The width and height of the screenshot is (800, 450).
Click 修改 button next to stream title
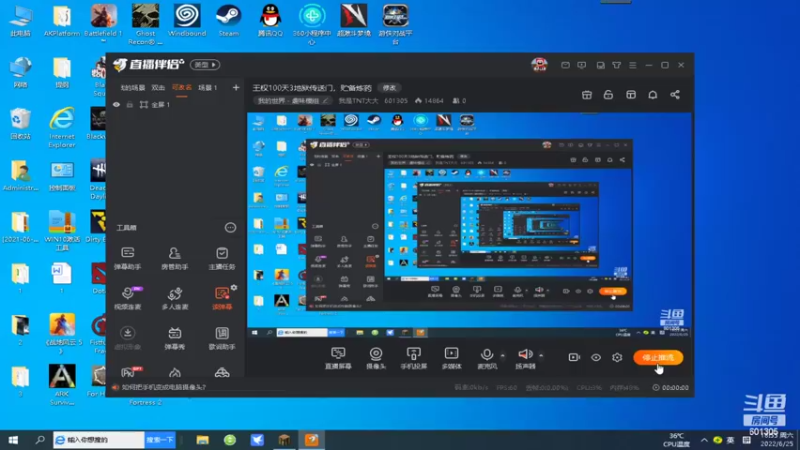(x=389, y=88)
